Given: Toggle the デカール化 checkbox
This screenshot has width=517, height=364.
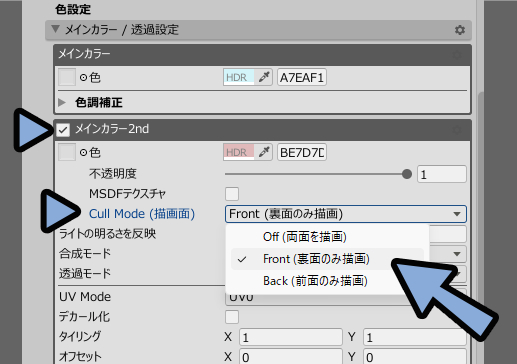Looking at the screenshot, I should coord(232,317).
